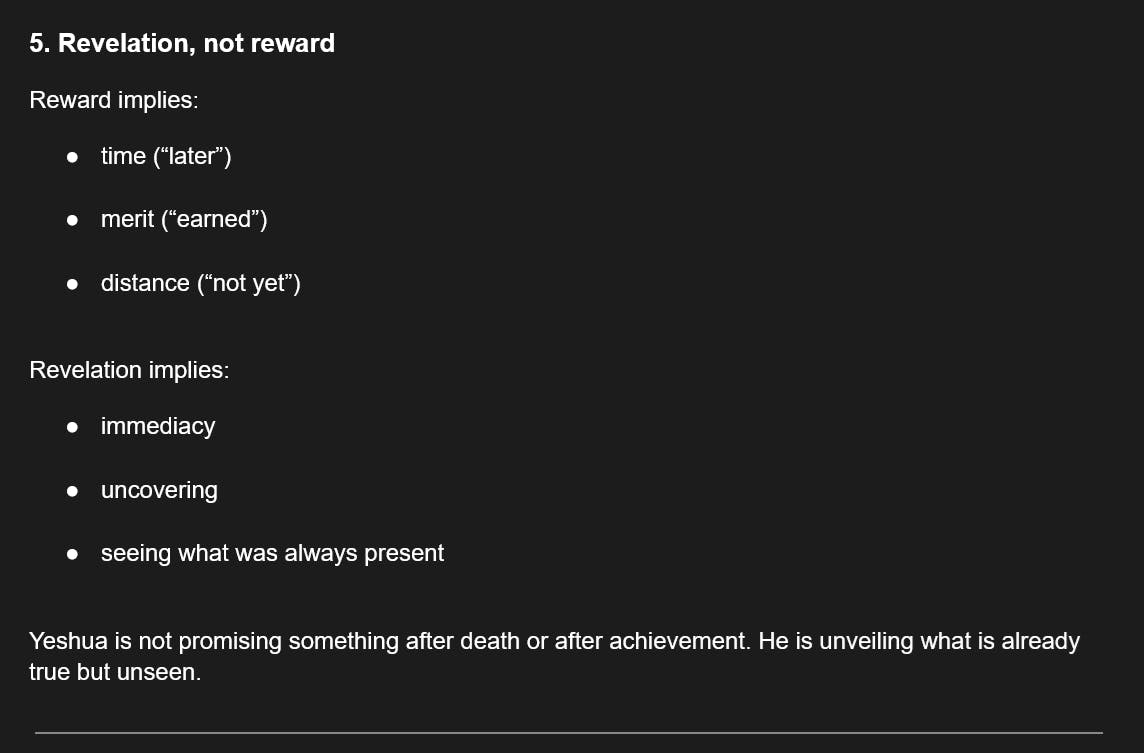
Task: Click the "uncovering" list item
Action: coord(159,490)
